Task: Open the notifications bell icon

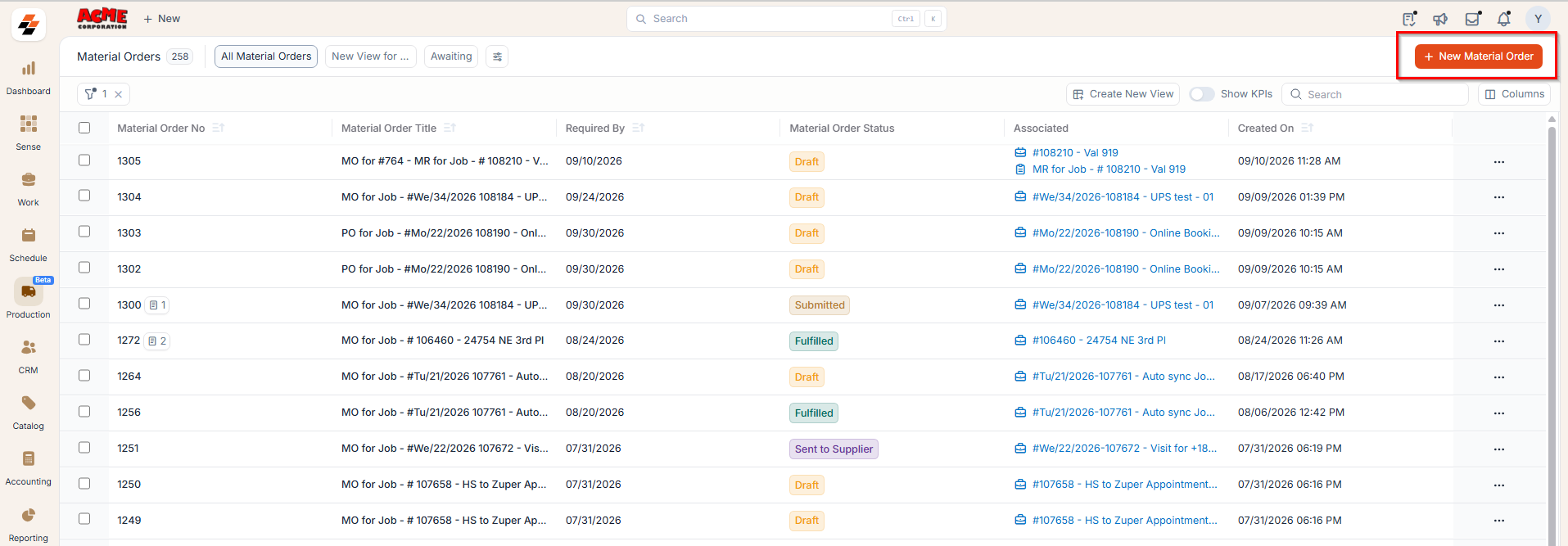Action: pos(1504,19)
